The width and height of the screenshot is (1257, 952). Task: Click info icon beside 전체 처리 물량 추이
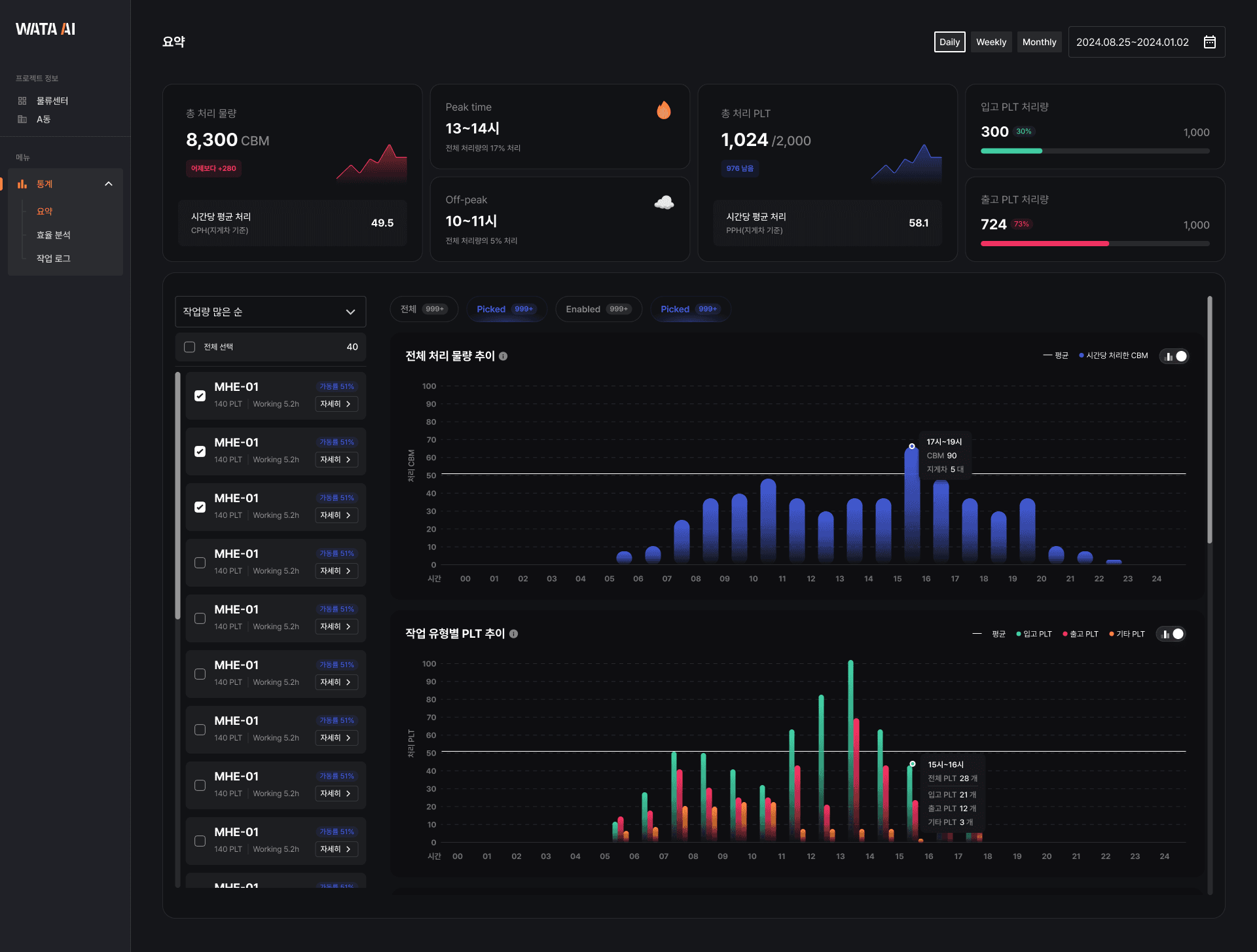pos(503,356)
